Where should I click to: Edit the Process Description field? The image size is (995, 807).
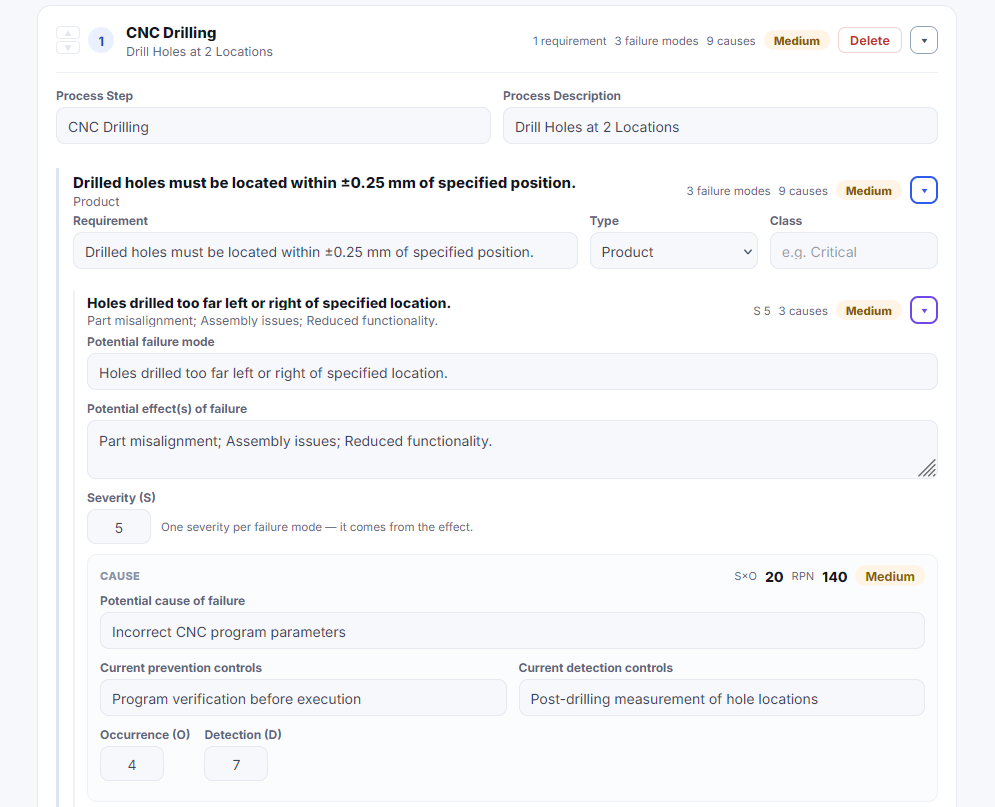click(x=720, y=126)
